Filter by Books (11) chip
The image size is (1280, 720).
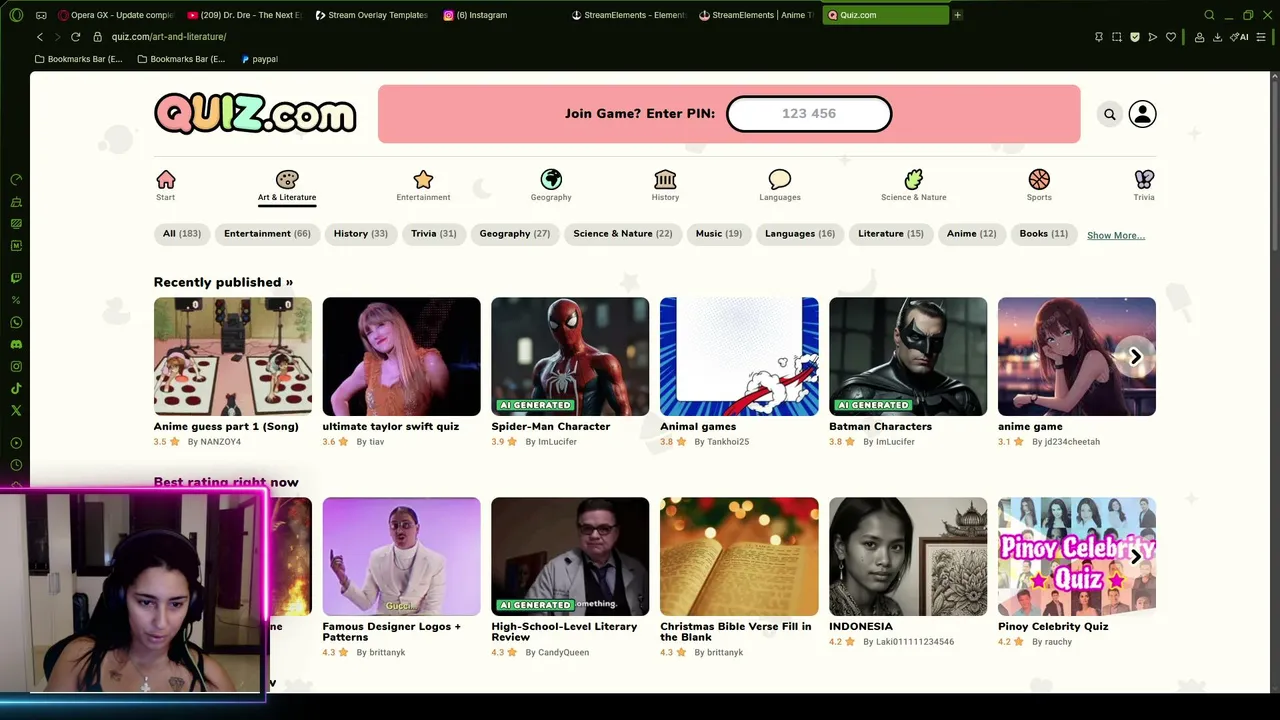[x=1043, y=234]
